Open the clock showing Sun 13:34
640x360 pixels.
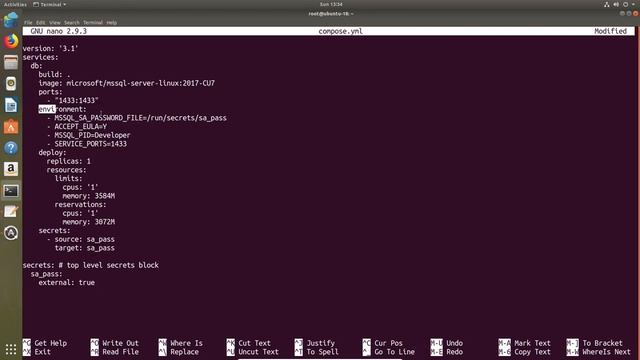(x=331, y=4)
